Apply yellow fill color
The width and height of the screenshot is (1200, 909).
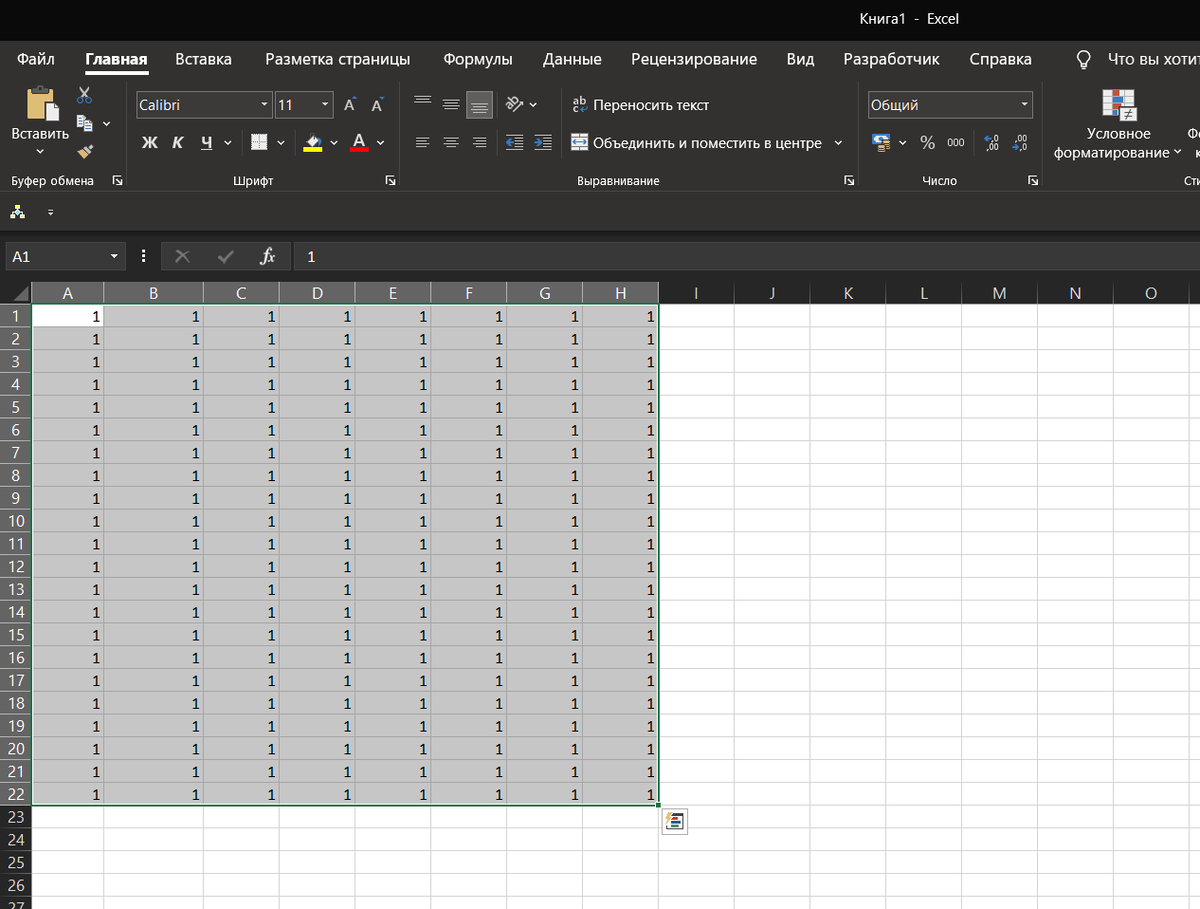(313, 143)
